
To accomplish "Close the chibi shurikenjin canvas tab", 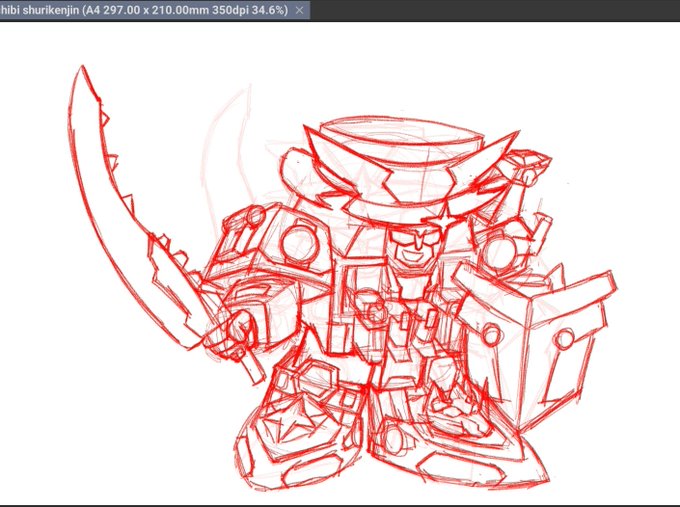I will point(299,10).
